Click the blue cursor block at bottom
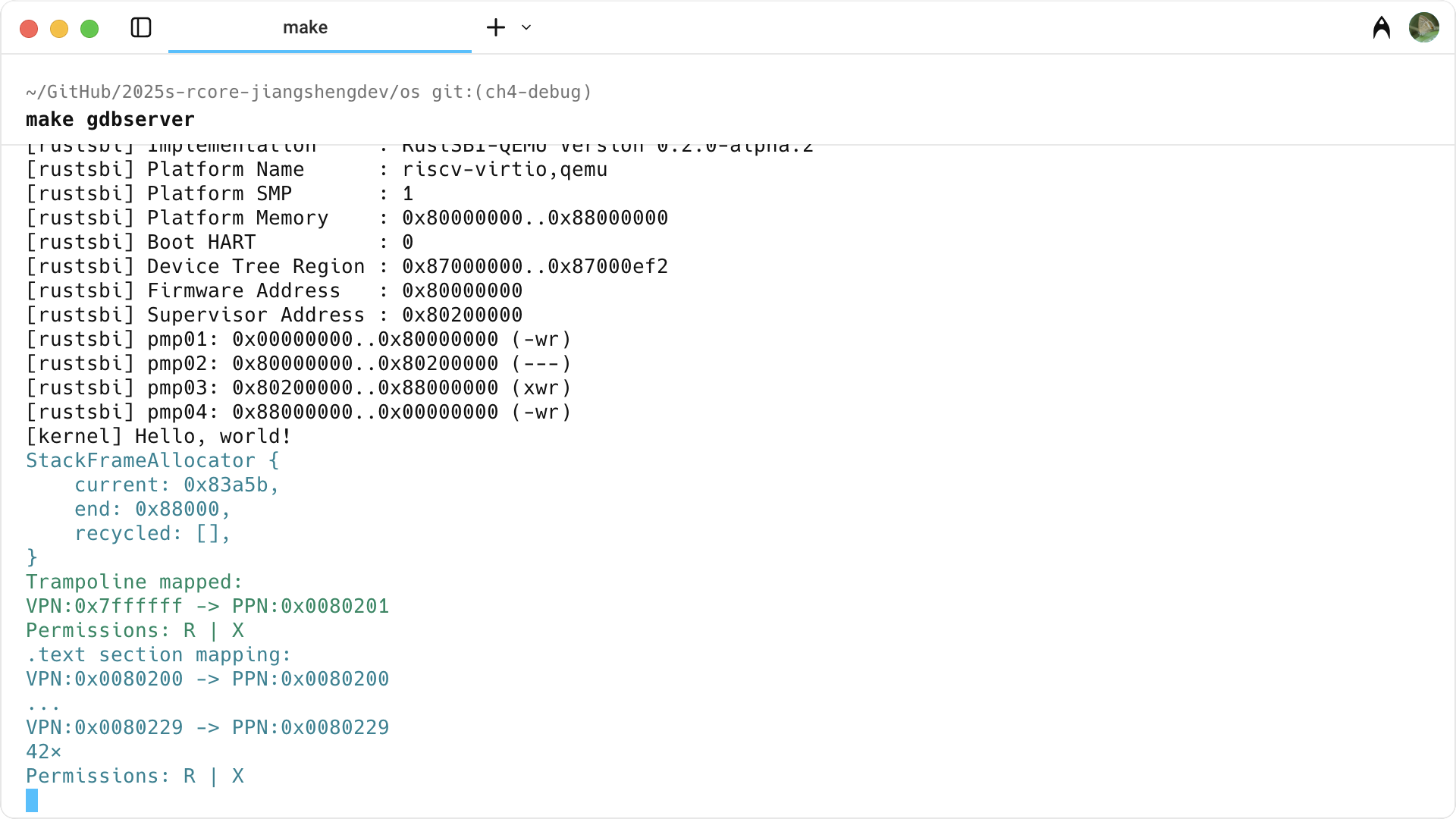This screenshot has width=1456, height=819. click(x=32, y=800)
